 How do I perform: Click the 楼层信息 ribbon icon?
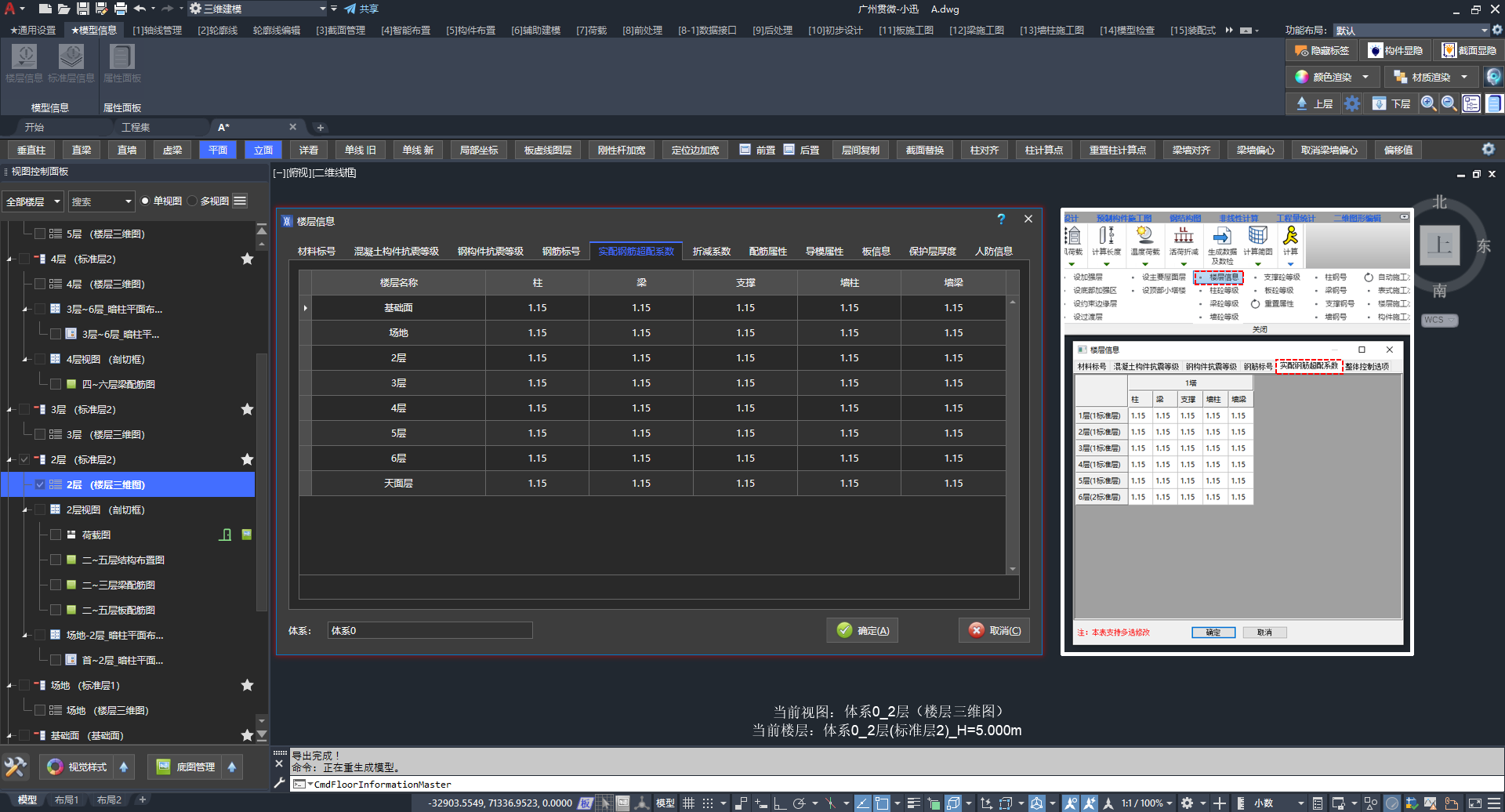(24, 58)
